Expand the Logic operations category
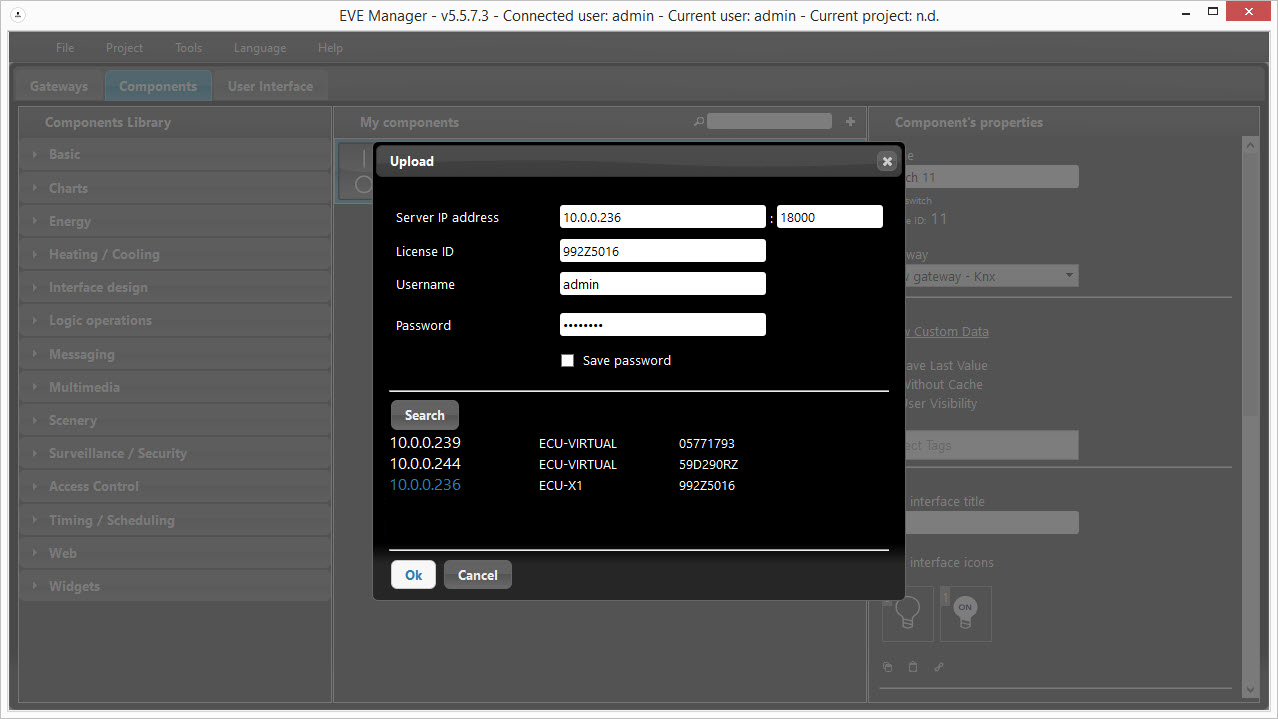 (x=174, y=320)
